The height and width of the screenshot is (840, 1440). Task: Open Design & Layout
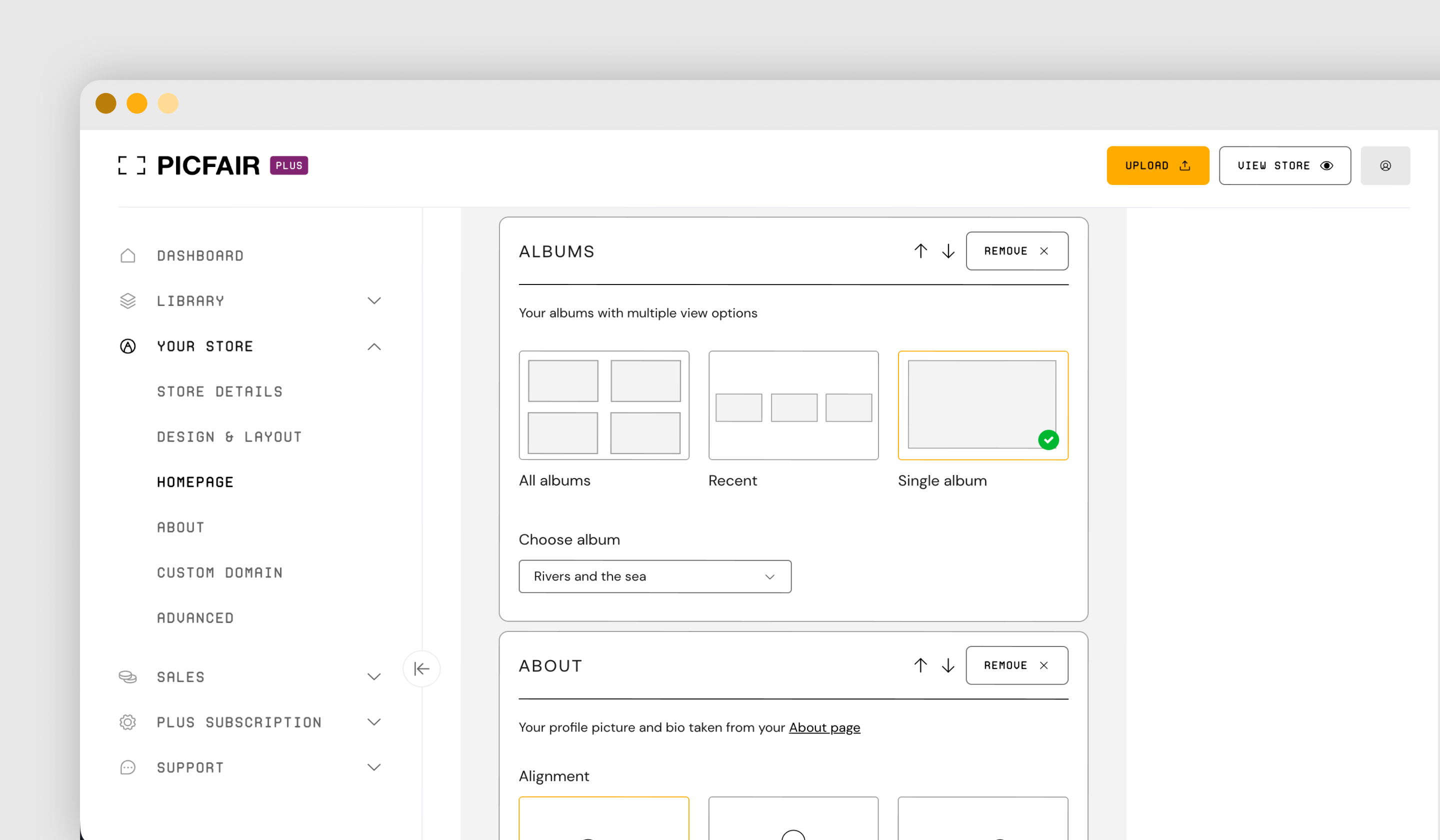click(x=229, y=436)
